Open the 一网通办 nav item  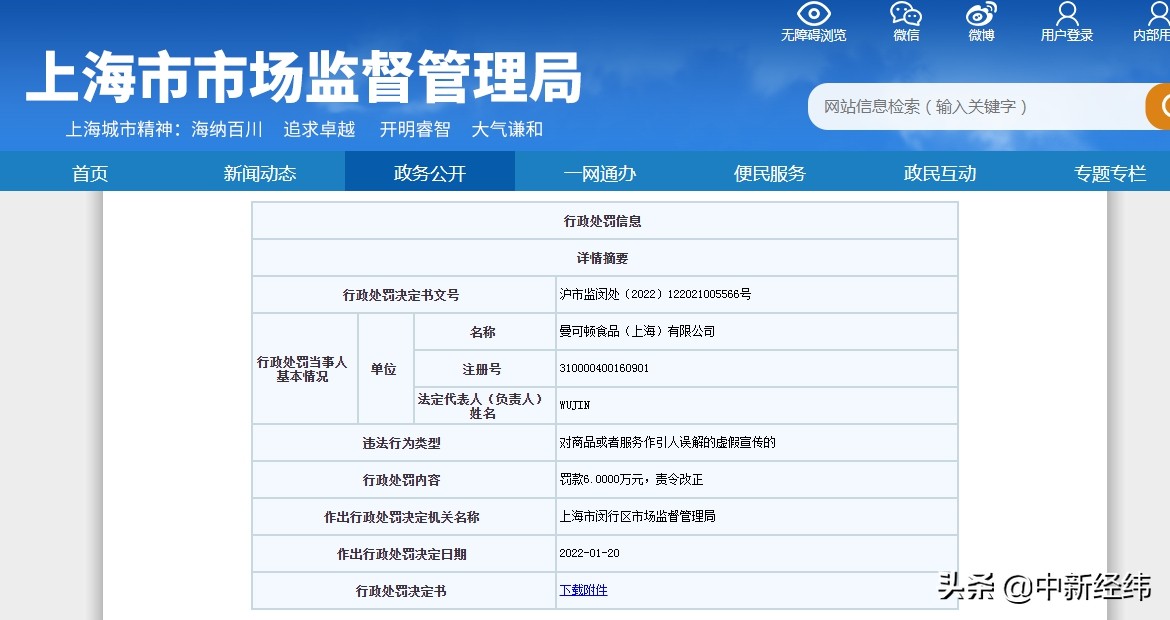click(599, 173)
